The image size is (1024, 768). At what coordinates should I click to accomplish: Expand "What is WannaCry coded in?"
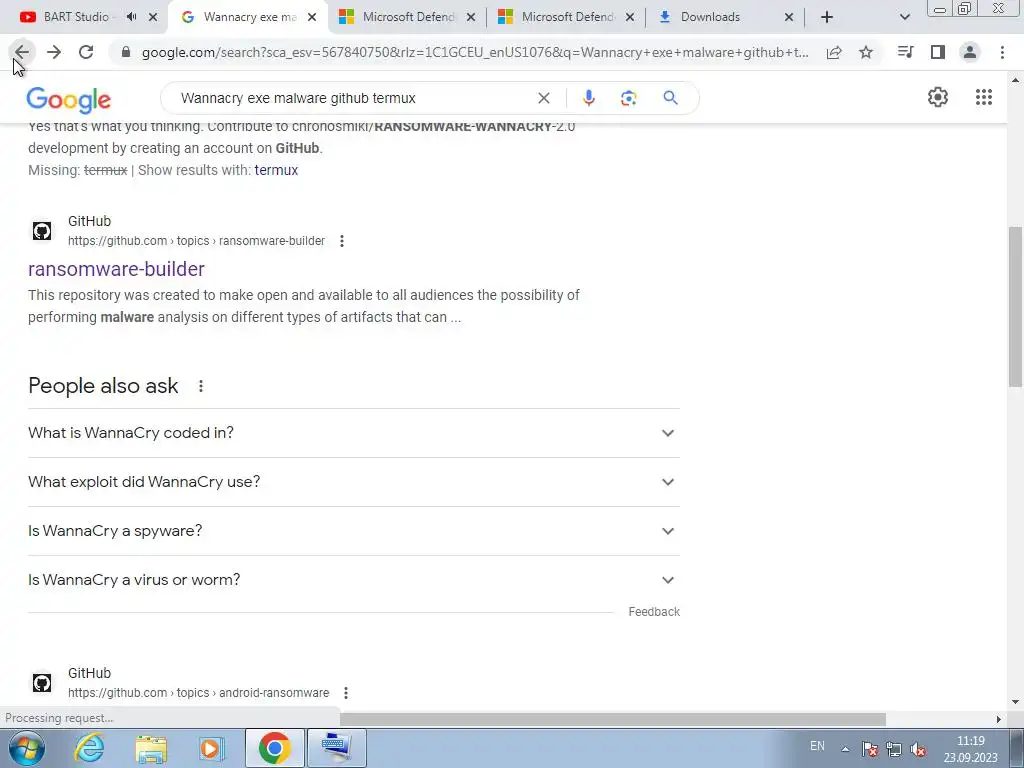[x=354, y=433]
